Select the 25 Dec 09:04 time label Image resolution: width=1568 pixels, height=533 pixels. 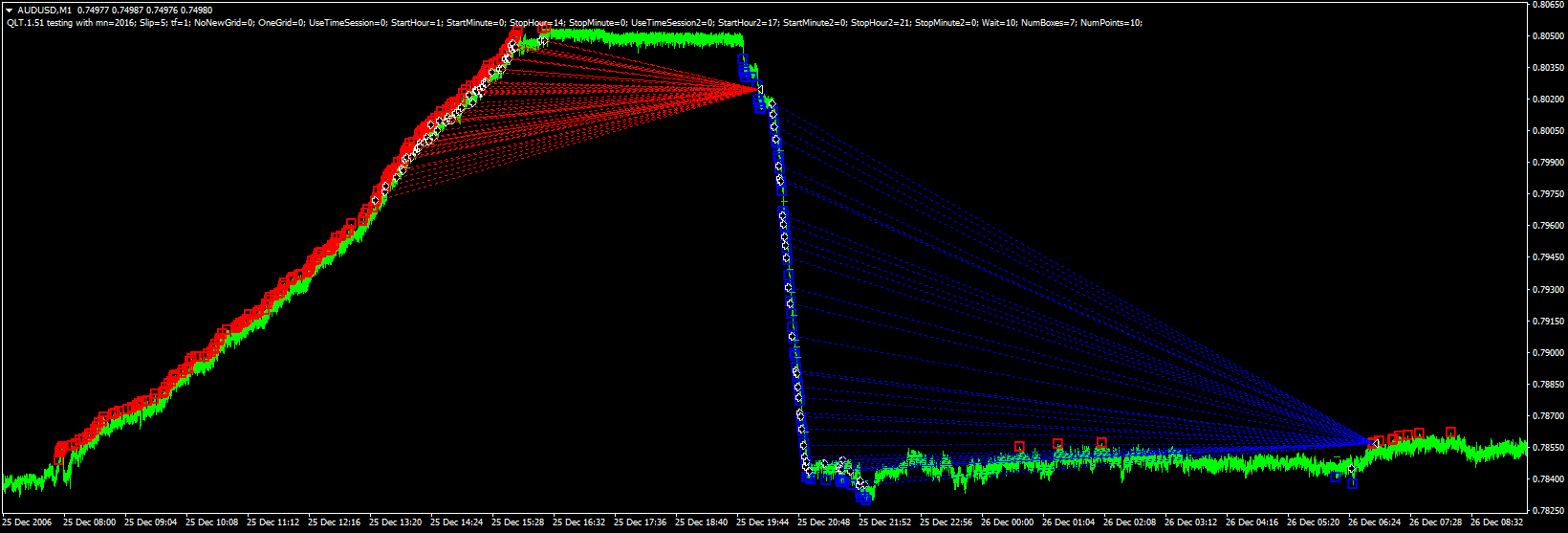click(x=151, y=522)
